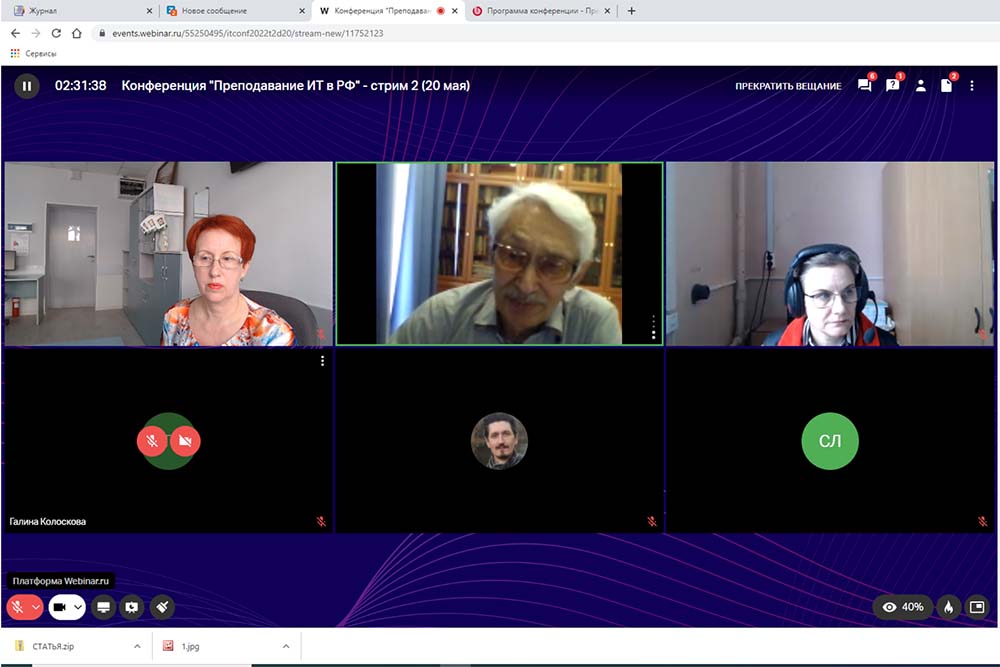
Task: Open the webinar header more-options menu
Action: point(972,85)
